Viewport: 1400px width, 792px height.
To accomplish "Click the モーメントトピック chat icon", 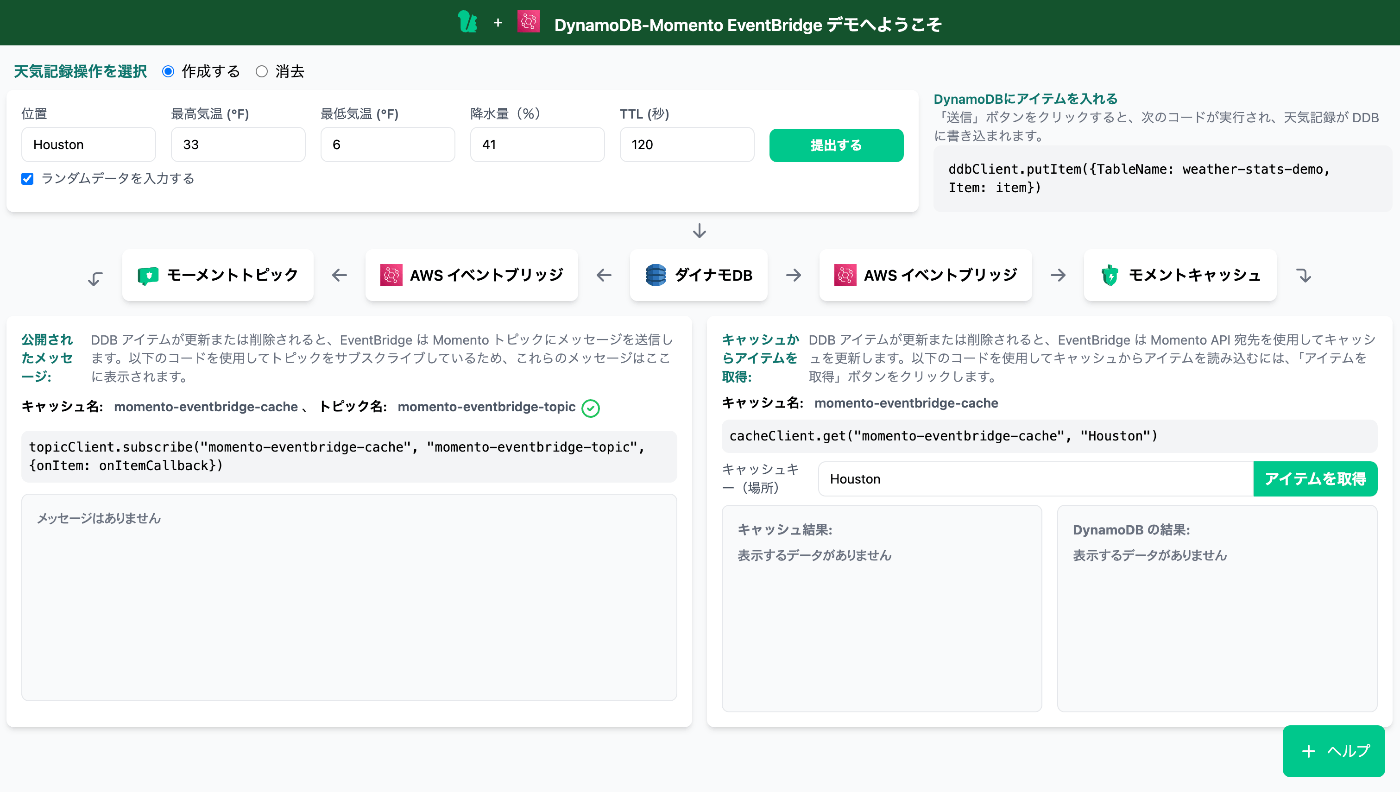I will click(x=148, y=275).
